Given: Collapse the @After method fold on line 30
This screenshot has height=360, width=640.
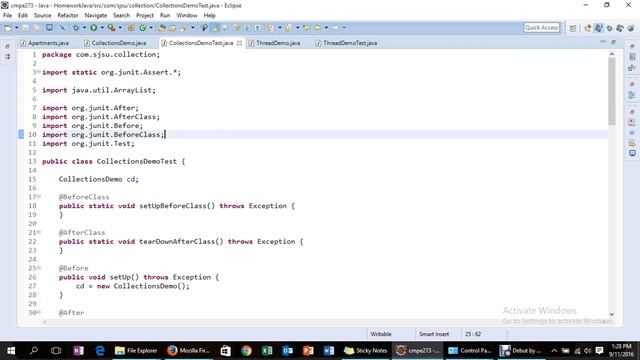Looking at the screenshot, I should [39, 312].
